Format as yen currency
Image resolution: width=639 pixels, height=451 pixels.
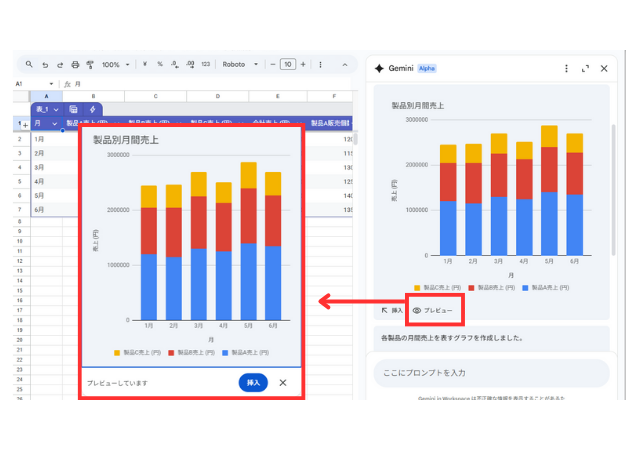coord(145,64)
